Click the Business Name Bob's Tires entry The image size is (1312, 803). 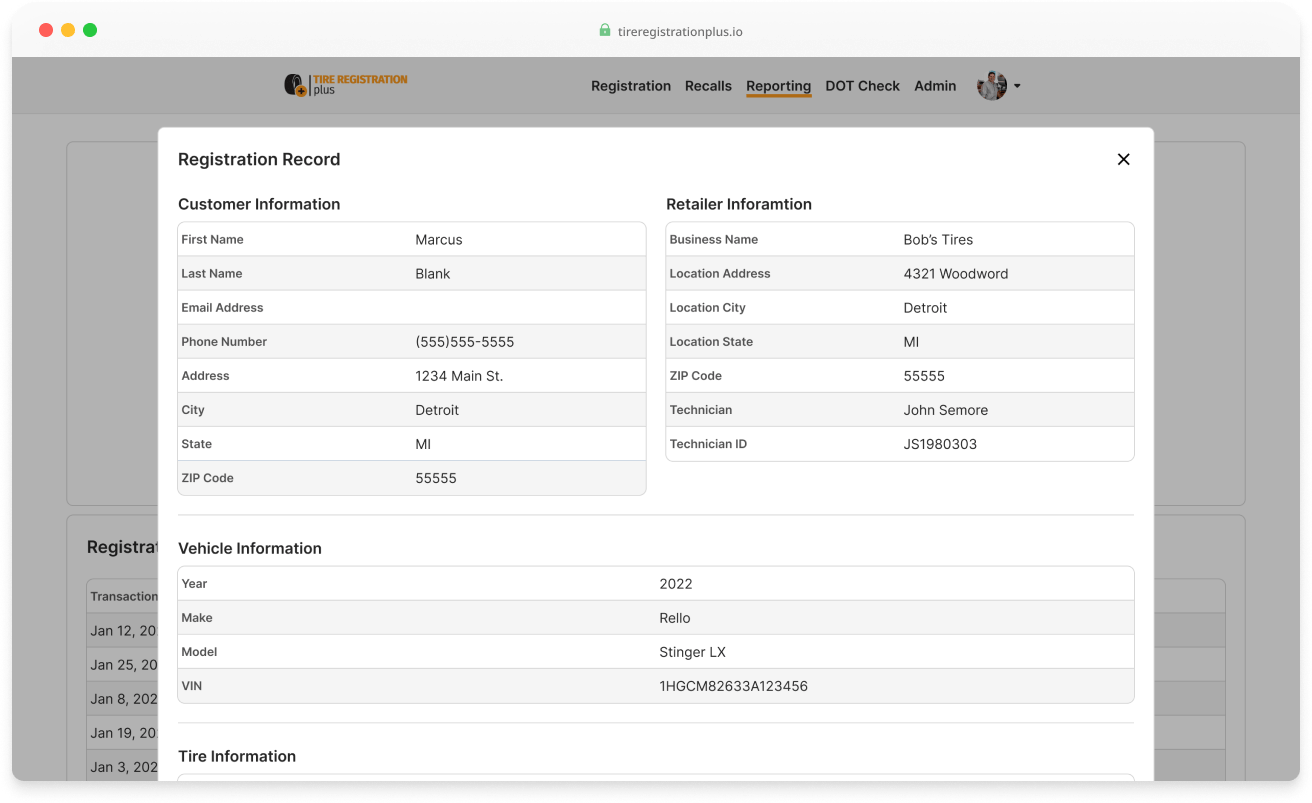[x=937, y=239]
